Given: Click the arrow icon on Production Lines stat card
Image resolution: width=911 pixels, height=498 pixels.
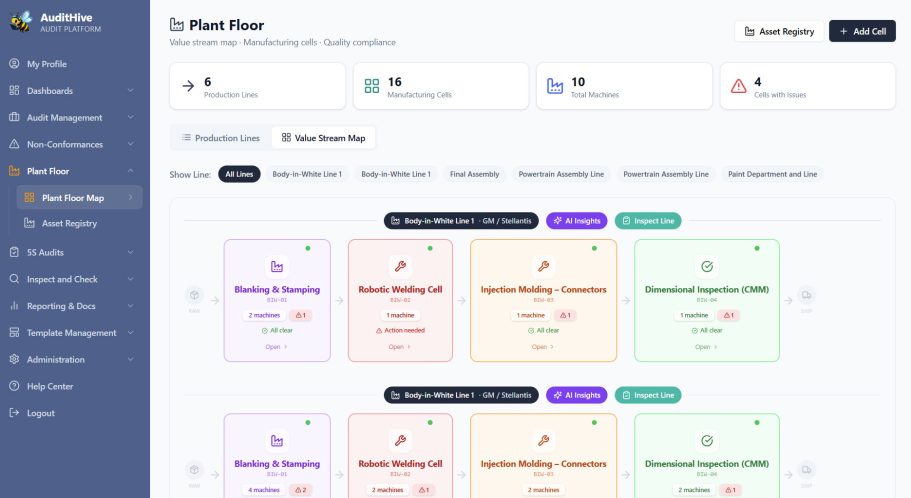Looking at the screenshot, I should click(x=188, y=87).
